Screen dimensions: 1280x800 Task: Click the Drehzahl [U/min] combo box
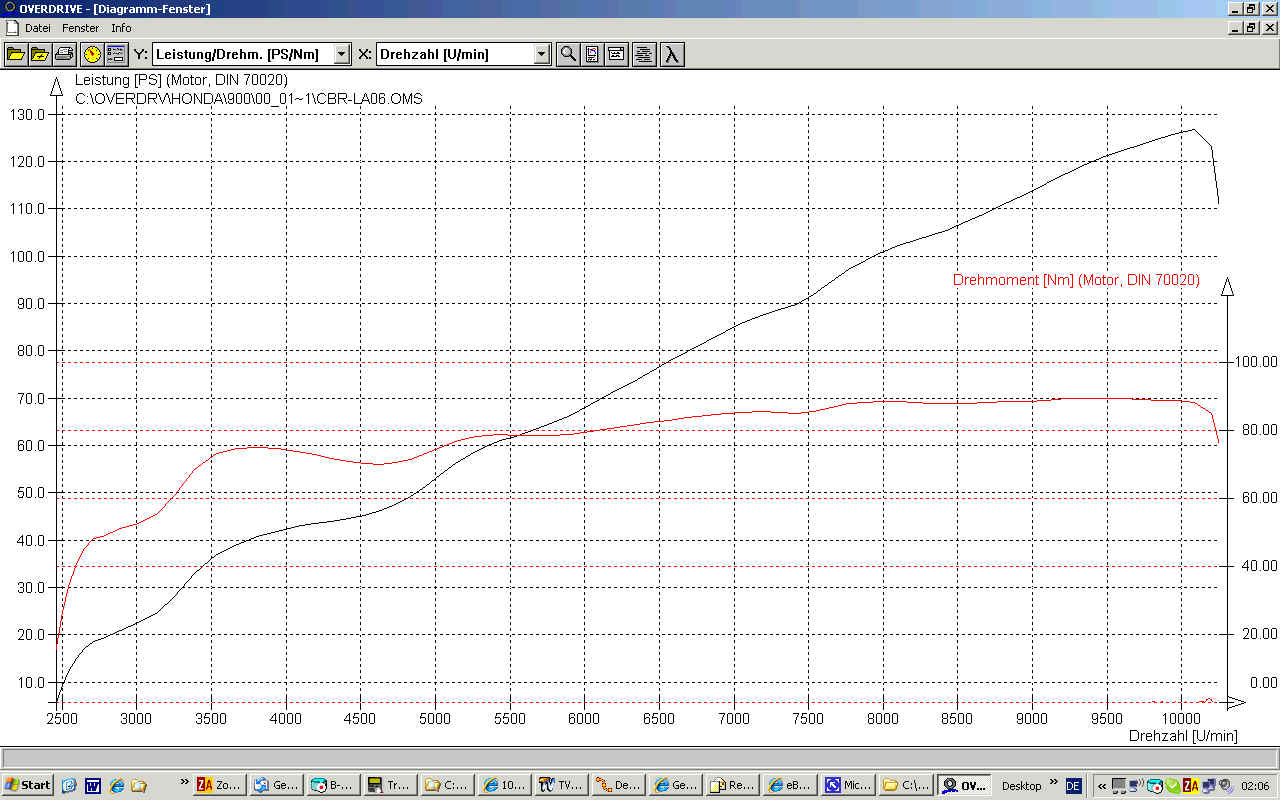pos(464,54)
